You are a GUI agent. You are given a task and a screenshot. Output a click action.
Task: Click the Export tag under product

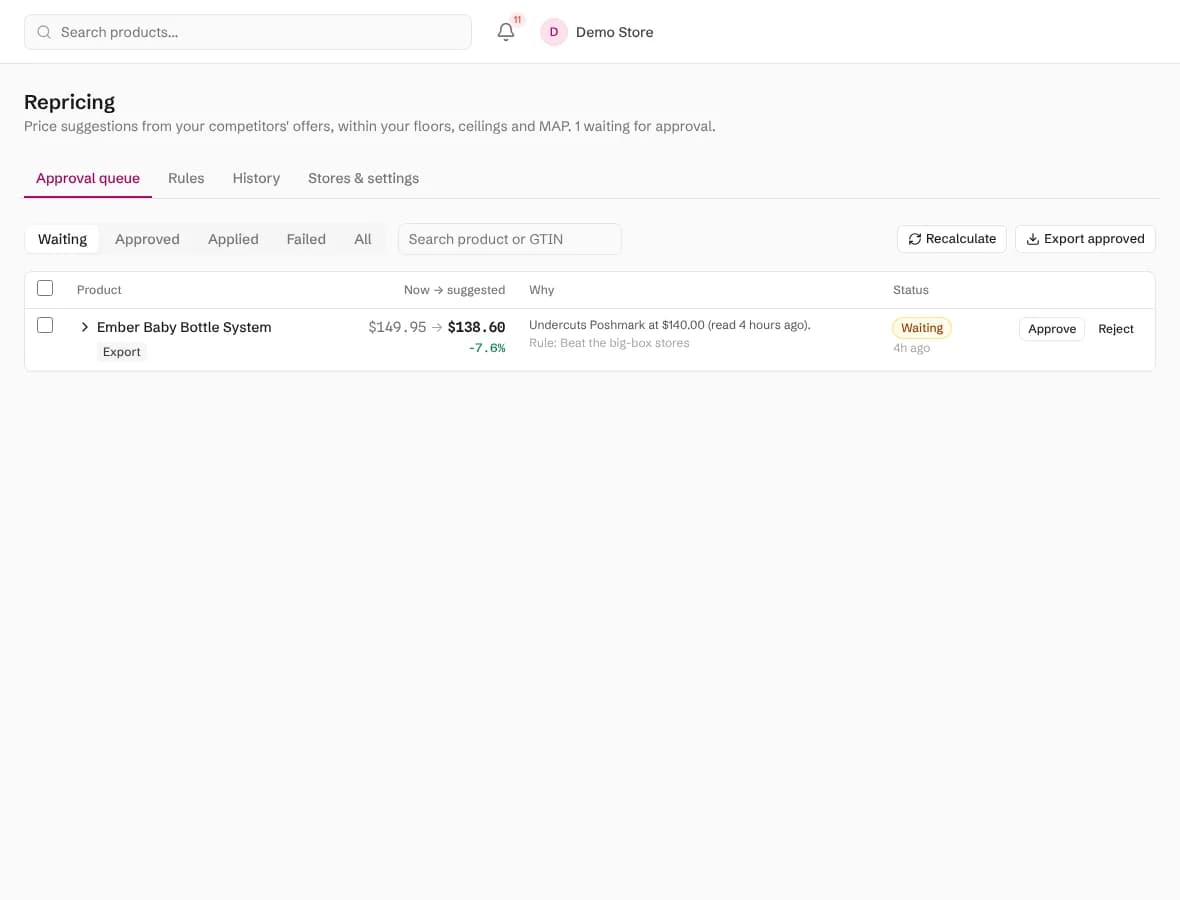pos(121,352)
